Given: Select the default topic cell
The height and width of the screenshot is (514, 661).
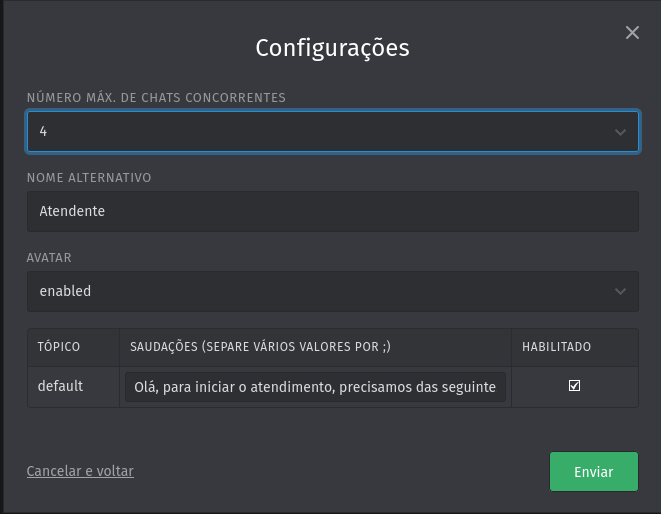Looking at the screenshot, I should pos(61,386).
